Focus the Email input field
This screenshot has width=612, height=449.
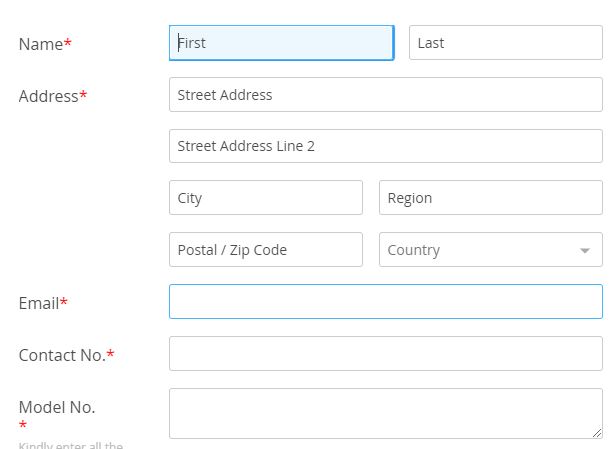pos(385,302)
